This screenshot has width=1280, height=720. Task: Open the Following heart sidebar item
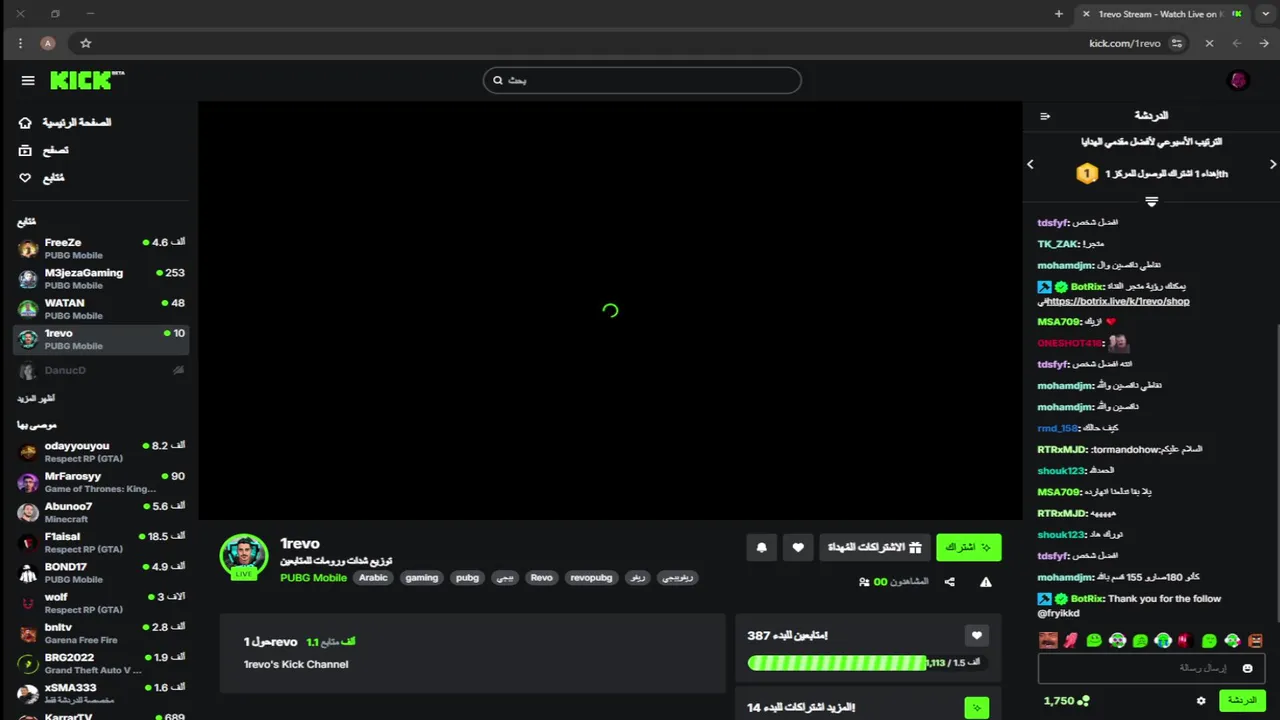pos(42,178)
